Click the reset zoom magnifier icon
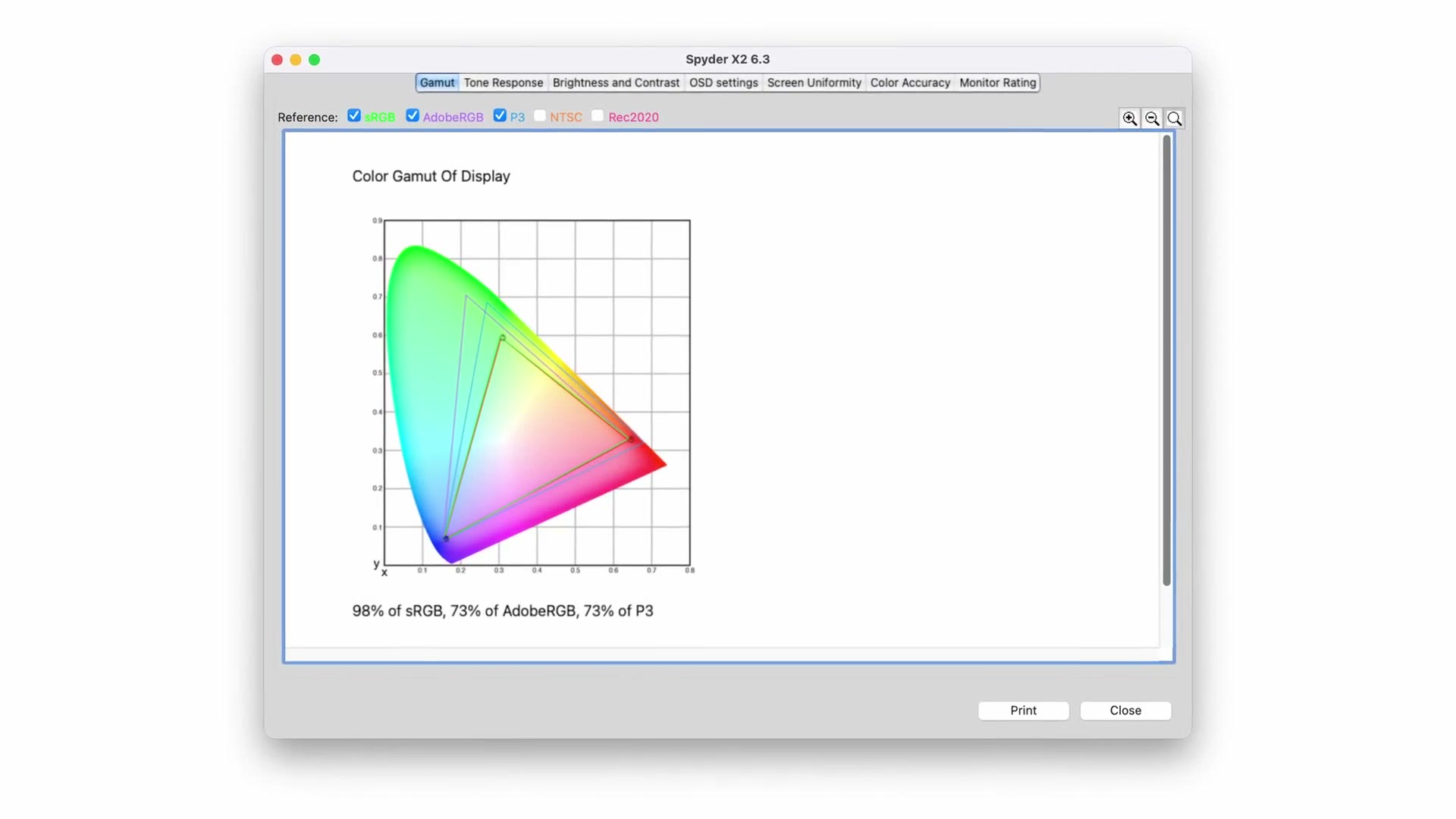This screenshot has height=819, width=1456. pyautogui.click(x=1175, y=118)
